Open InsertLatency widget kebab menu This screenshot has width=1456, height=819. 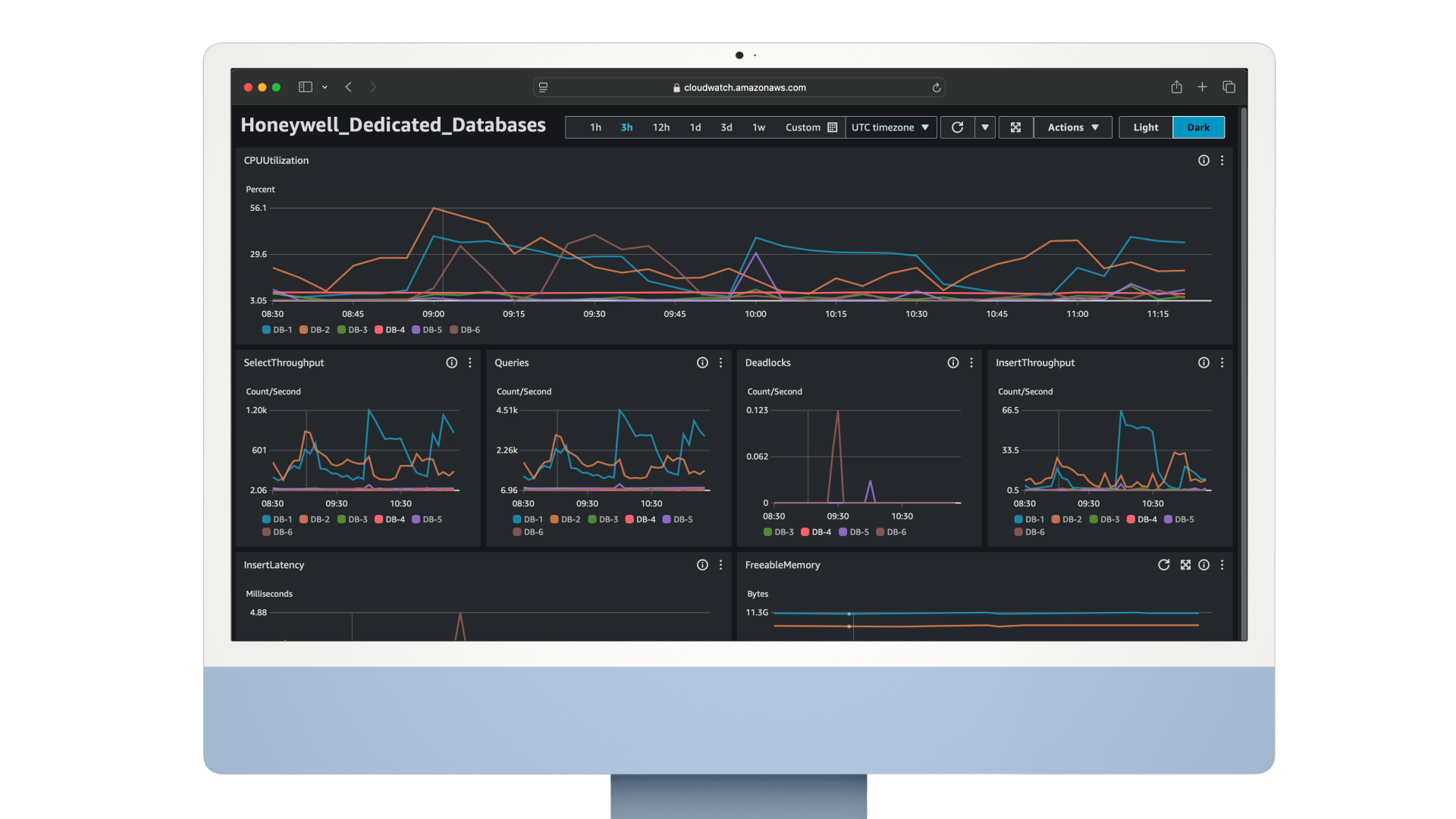[720, 565]
